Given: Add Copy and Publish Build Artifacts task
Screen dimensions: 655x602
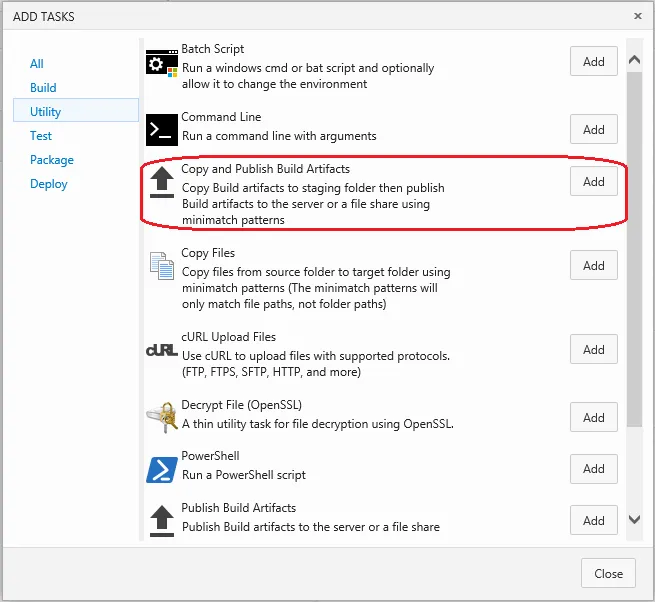Looking at the screenshot, I should [x=594, y=182].
